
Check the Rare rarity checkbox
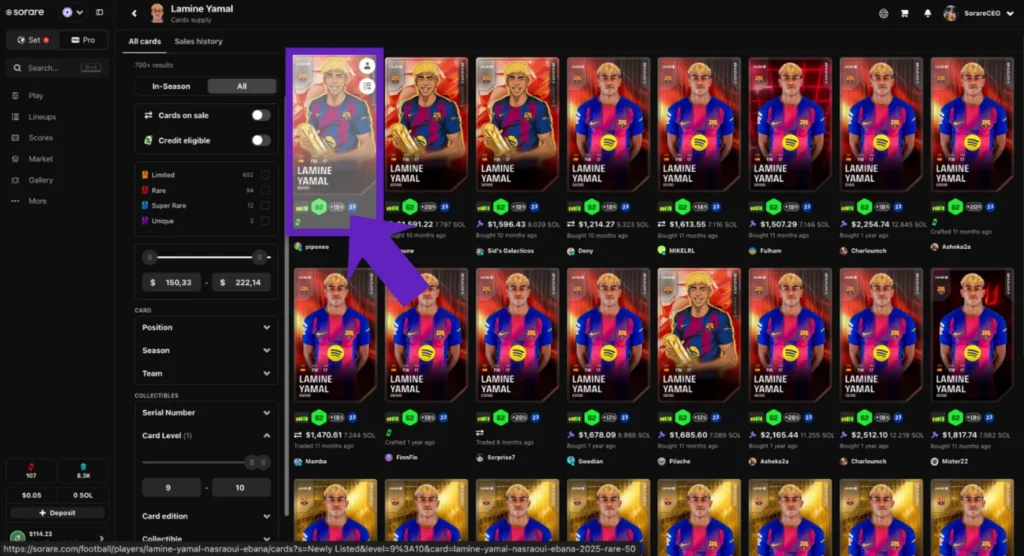(x=265, y=190)
